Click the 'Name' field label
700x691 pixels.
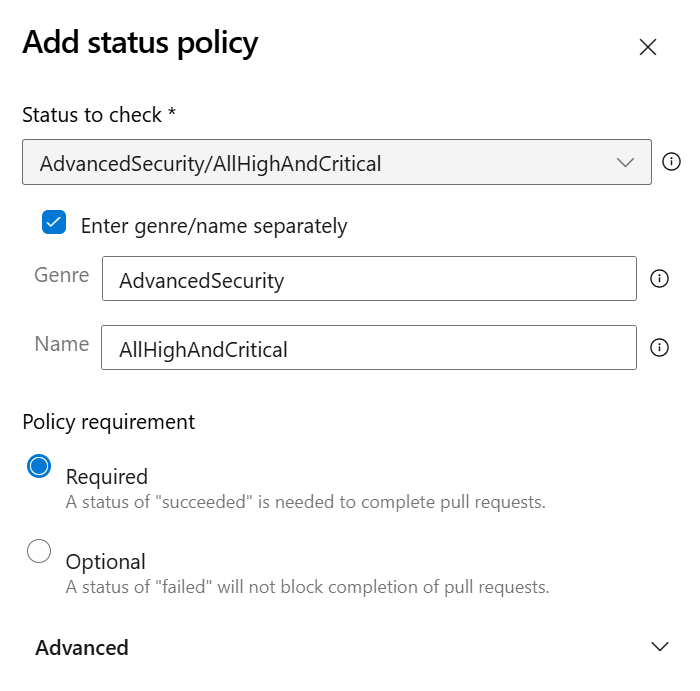click(x=62, y=343)
